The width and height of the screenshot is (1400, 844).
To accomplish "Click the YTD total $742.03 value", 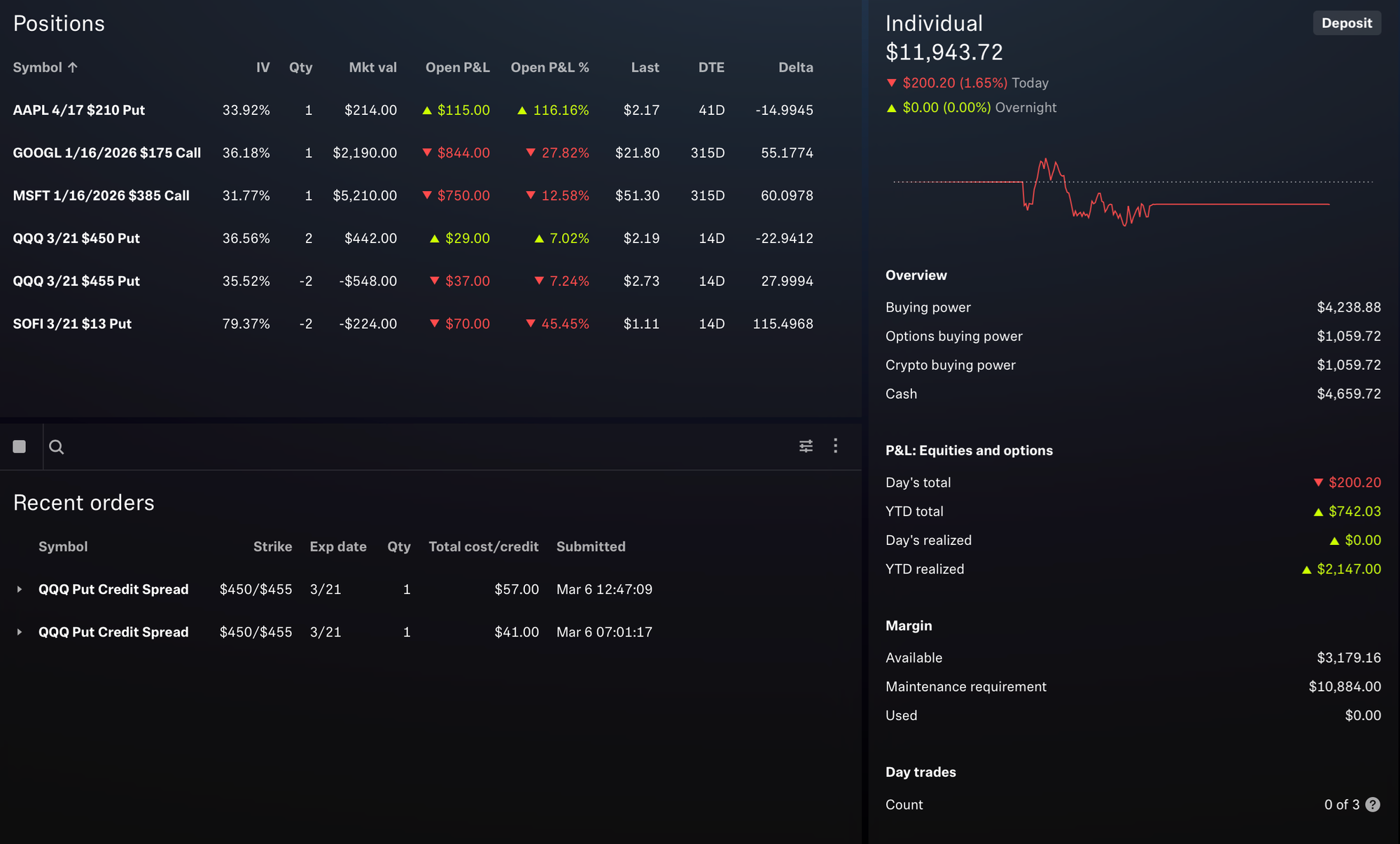I will (1347, 511).
